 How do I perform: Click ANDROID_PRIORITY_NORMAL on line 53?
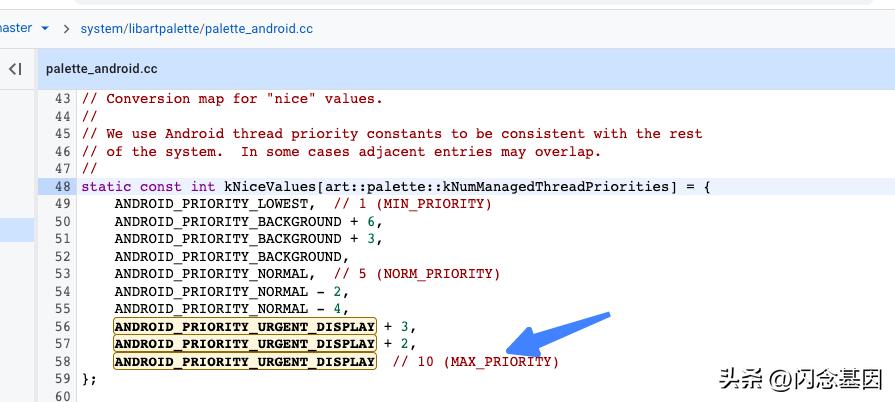pos(211,274)
